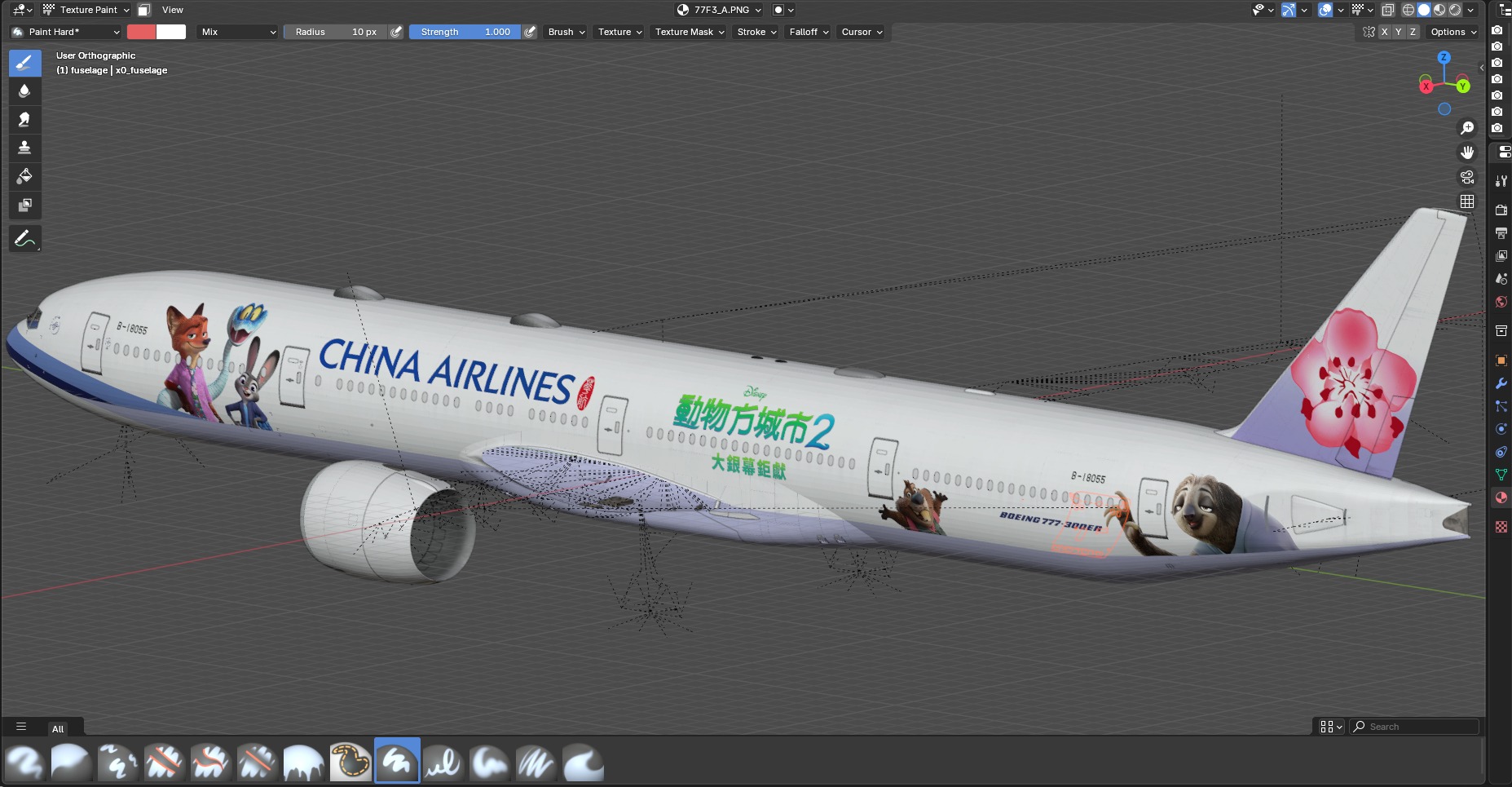Pick the dashed-outline mask brush thumbnail
The width and height of the screenshot is (1512, 787).
[x=350, y=762]
